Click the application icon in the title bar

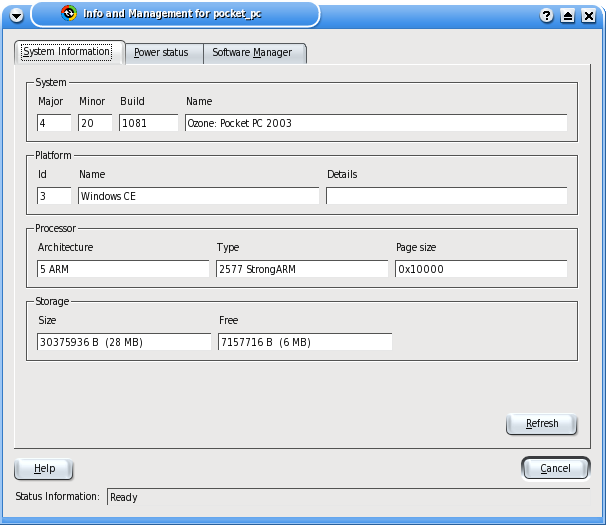(x=68, y=14)
